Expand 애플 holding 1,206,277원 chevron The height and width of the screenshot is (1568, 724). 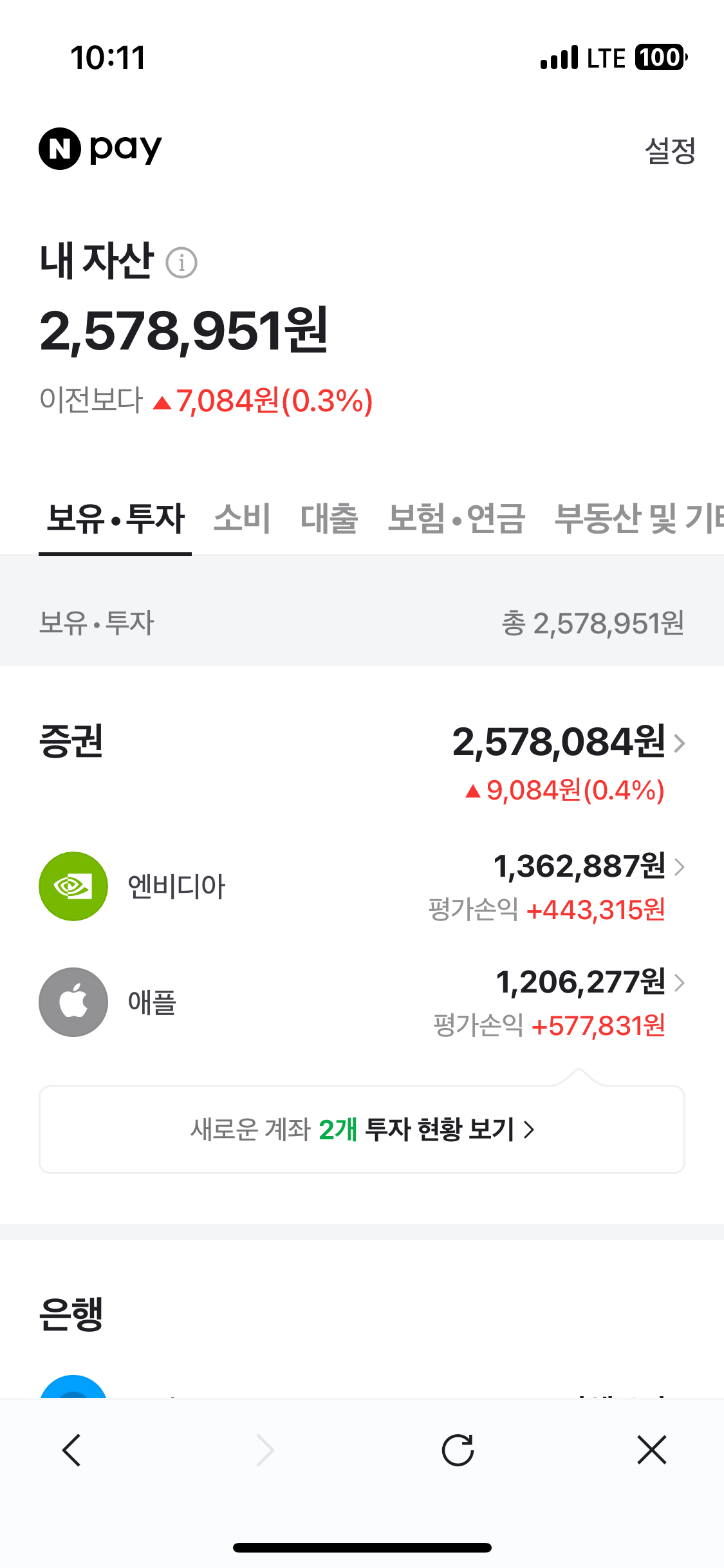679,983
